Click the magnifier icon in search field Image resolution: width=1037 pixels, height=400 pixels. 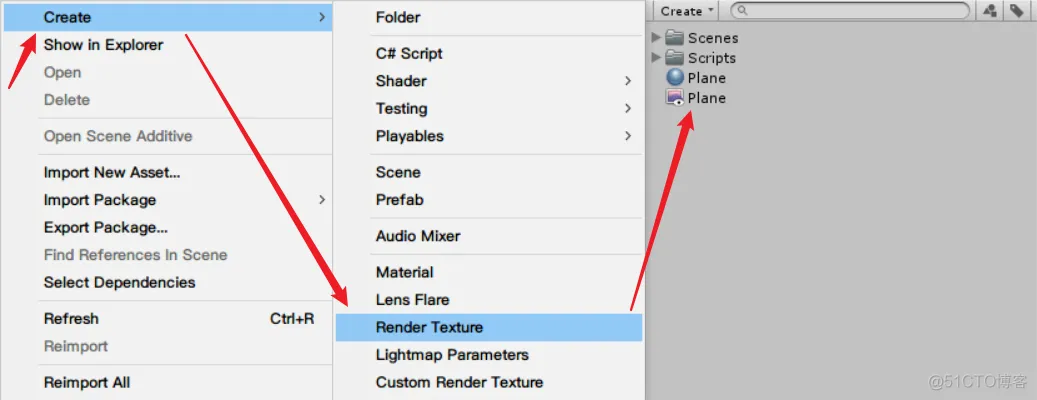(743, 11)
